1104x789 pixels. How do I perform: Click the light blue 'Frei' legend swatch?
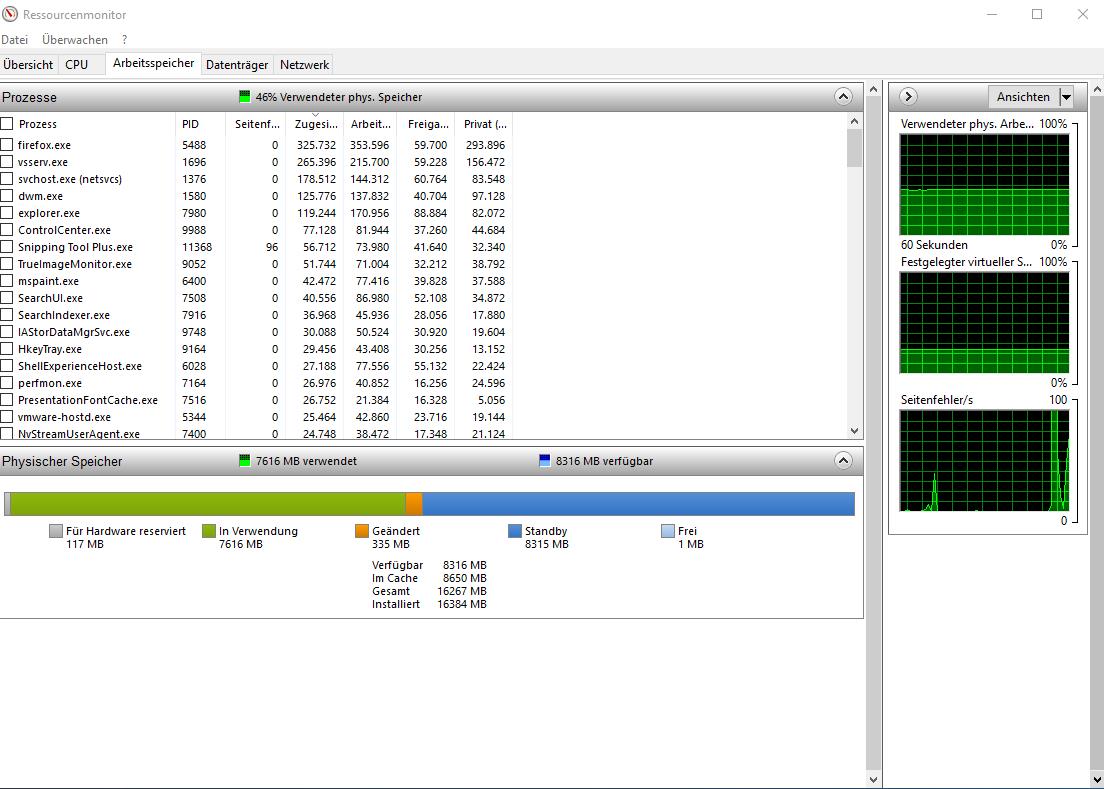pos(667,531)
